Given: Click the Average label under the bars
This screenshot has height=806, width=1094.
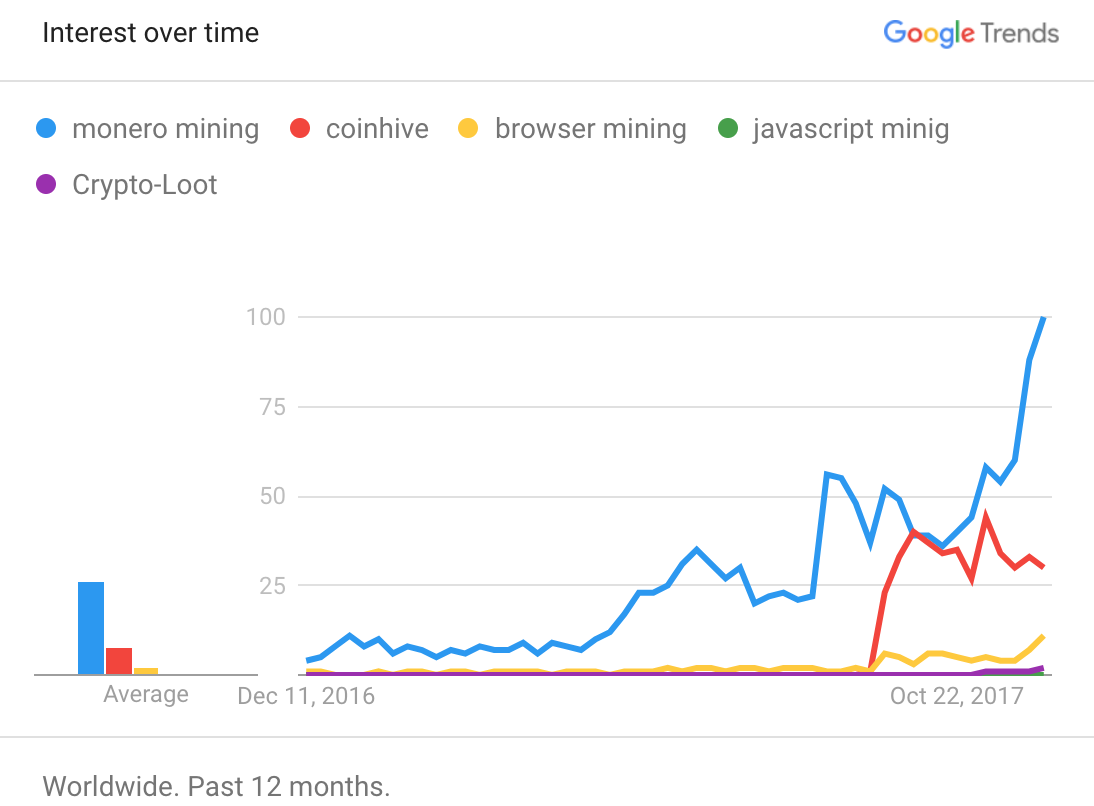Looking at the screenshot, I should 146,694.
